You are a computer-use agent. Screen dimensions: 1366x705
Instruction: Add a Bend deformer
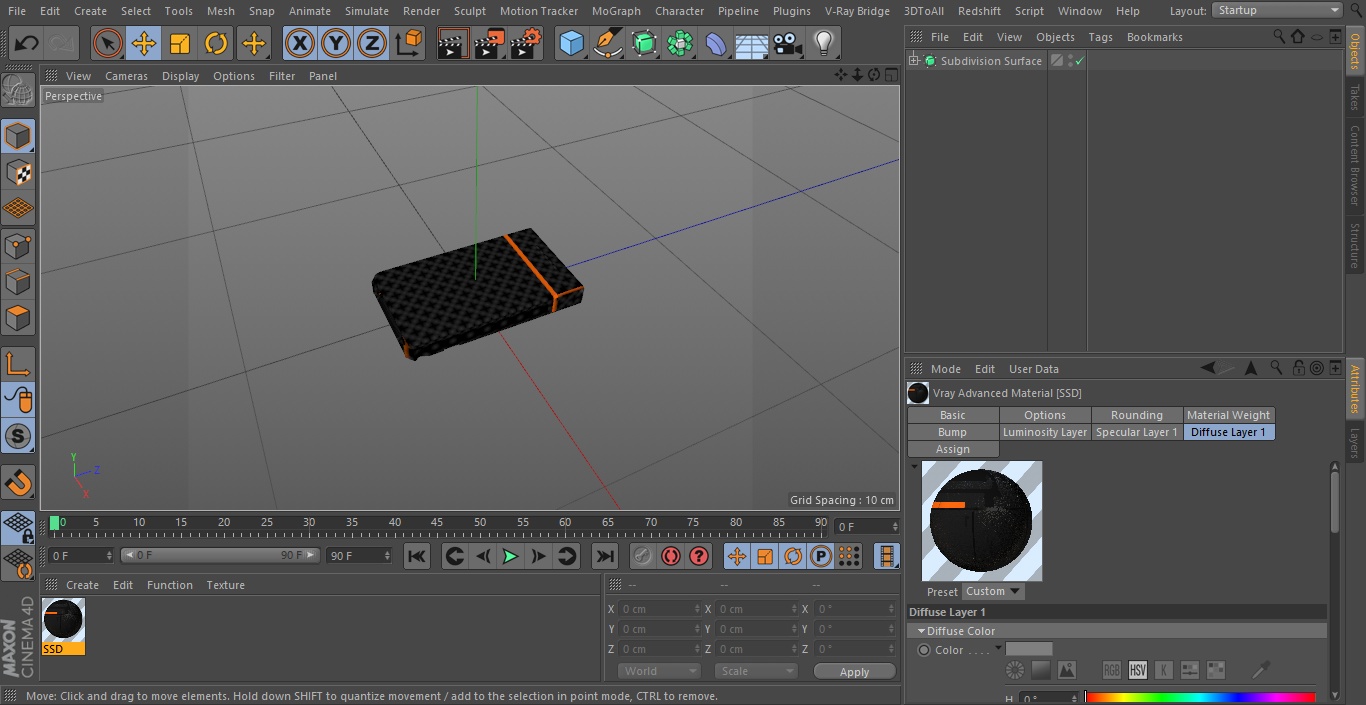716,44
